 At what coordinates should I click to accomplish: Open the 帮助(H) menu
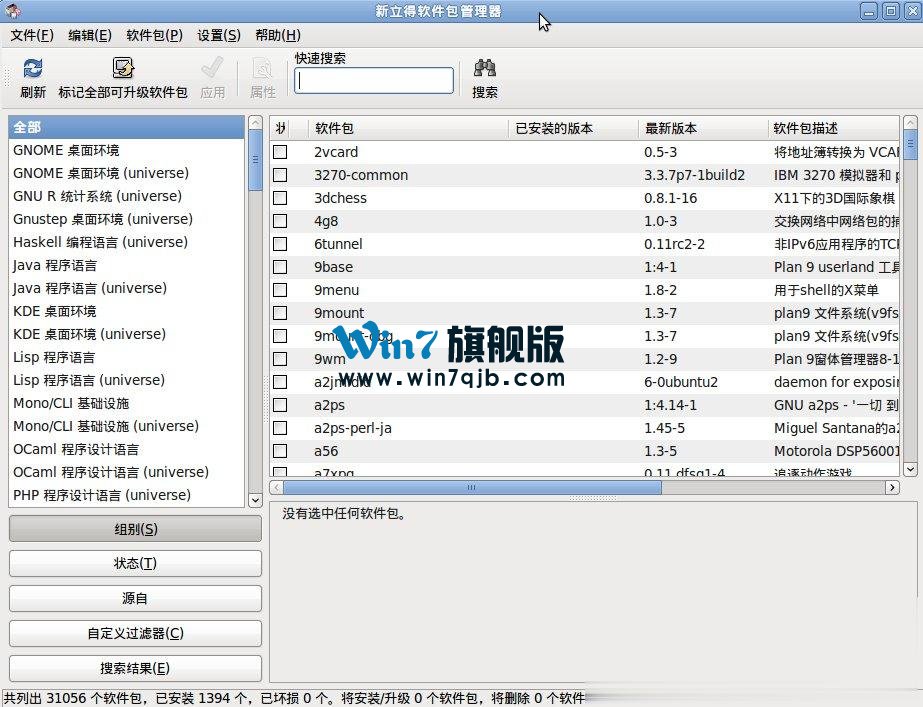tap(278, 35)
